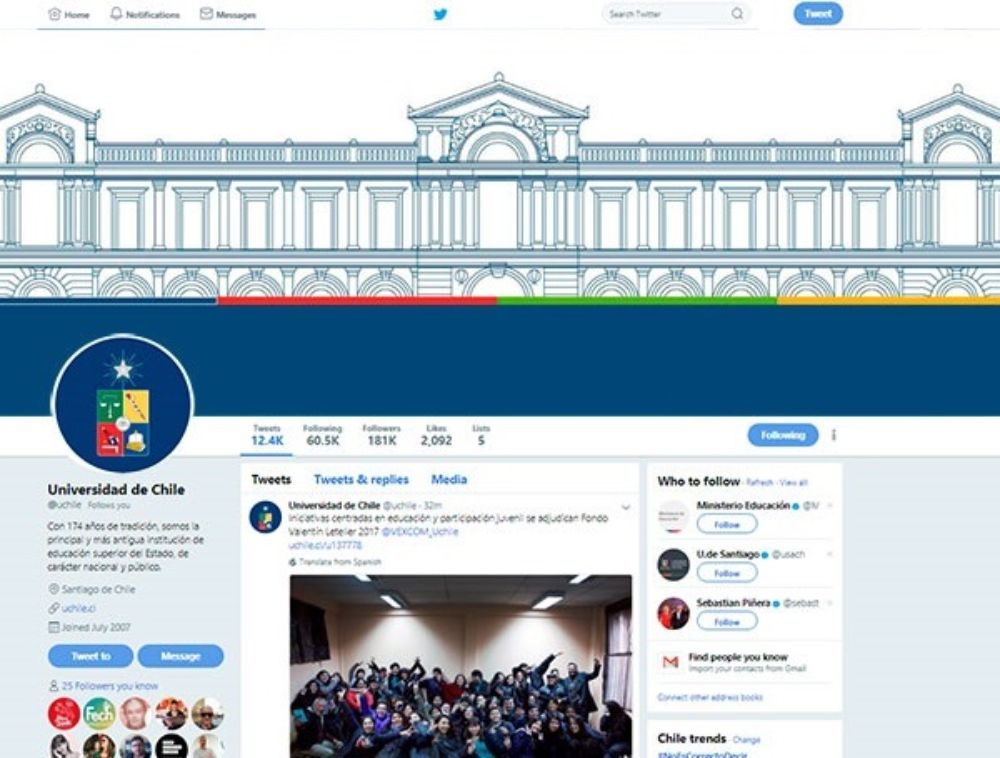Expand the tweet options chevron

[x=626, y=507]
